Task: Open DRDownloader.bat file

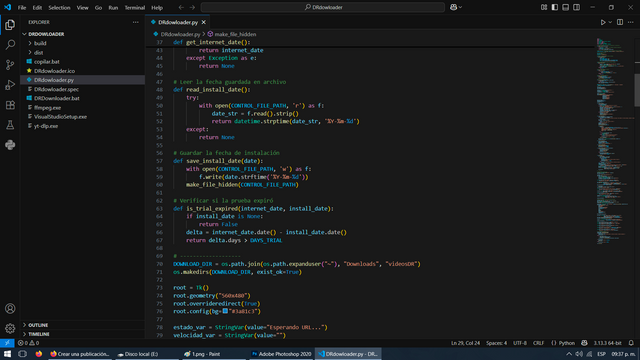Action: point(57,98)
